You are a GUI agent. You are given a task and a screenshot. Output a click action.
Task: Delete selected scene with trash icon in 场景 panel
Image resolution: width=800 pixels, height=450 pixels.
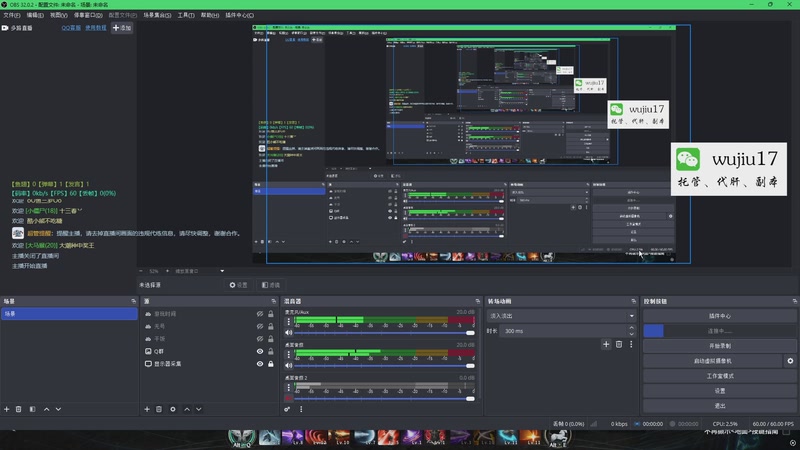pos(18,409)
